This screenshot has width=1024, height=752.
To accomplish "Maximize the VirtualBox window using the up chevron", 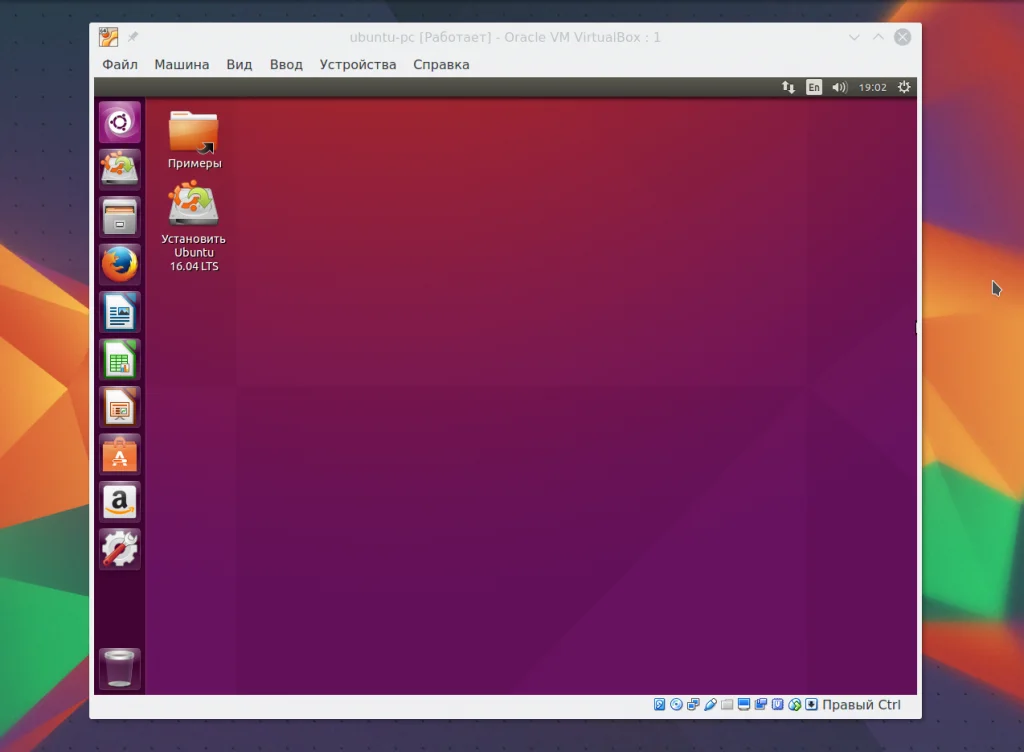I will pyautogui.click(x=878, y=37).
